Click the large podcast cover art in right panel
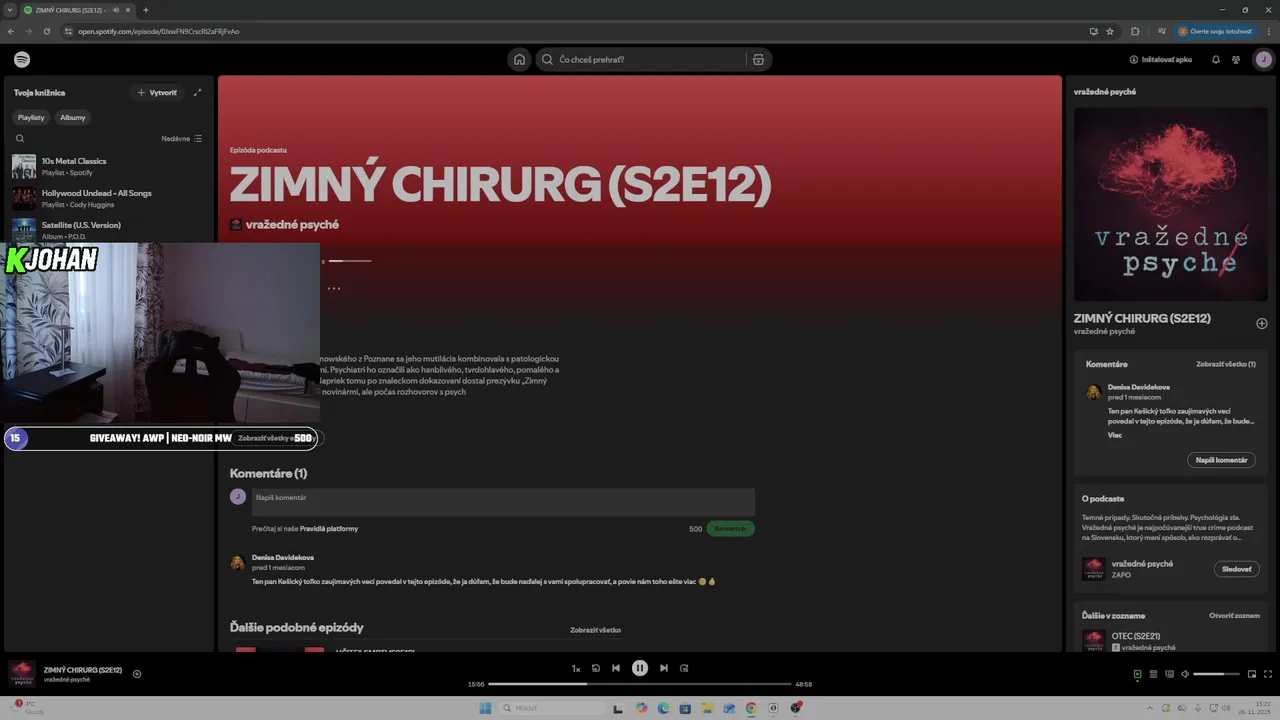Screen dimensions: 1280x720 point(1170,204)
